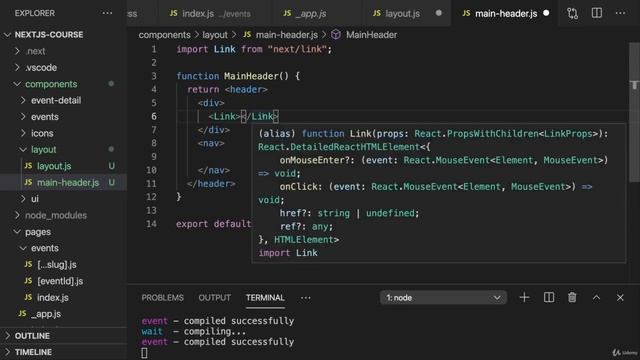Close the terminal panel
640x360 pixels.
(x=620, y=298)
